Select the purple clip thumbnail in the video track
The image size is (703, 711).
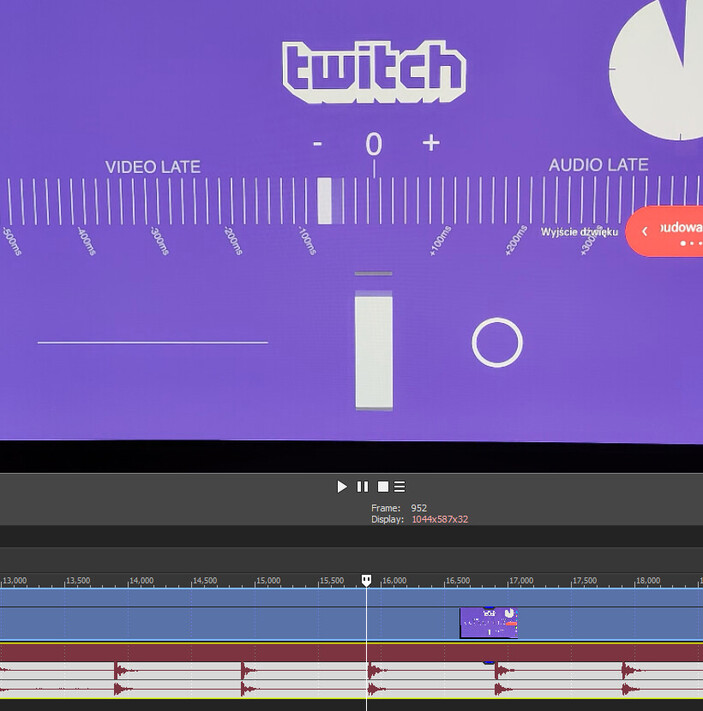click(489, 623)
